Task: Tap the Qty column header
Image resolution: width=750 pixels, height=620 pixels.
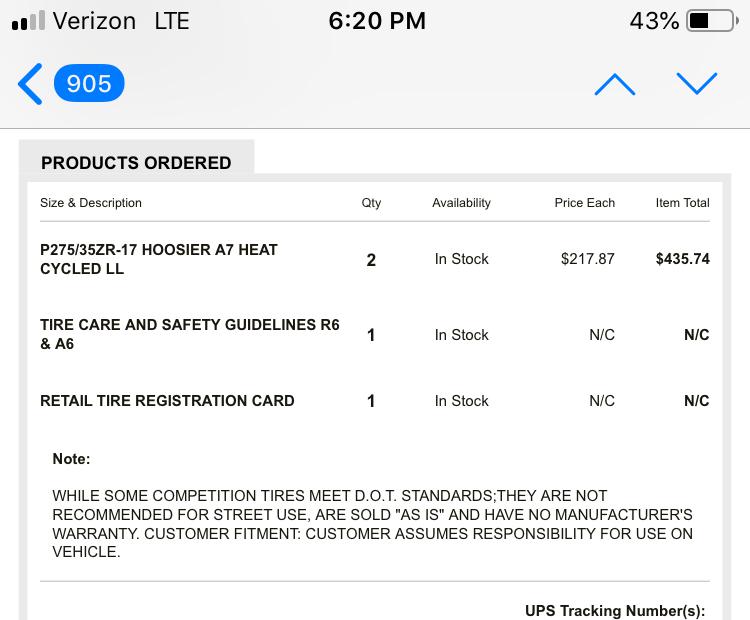Action: [x=371, y=203]
